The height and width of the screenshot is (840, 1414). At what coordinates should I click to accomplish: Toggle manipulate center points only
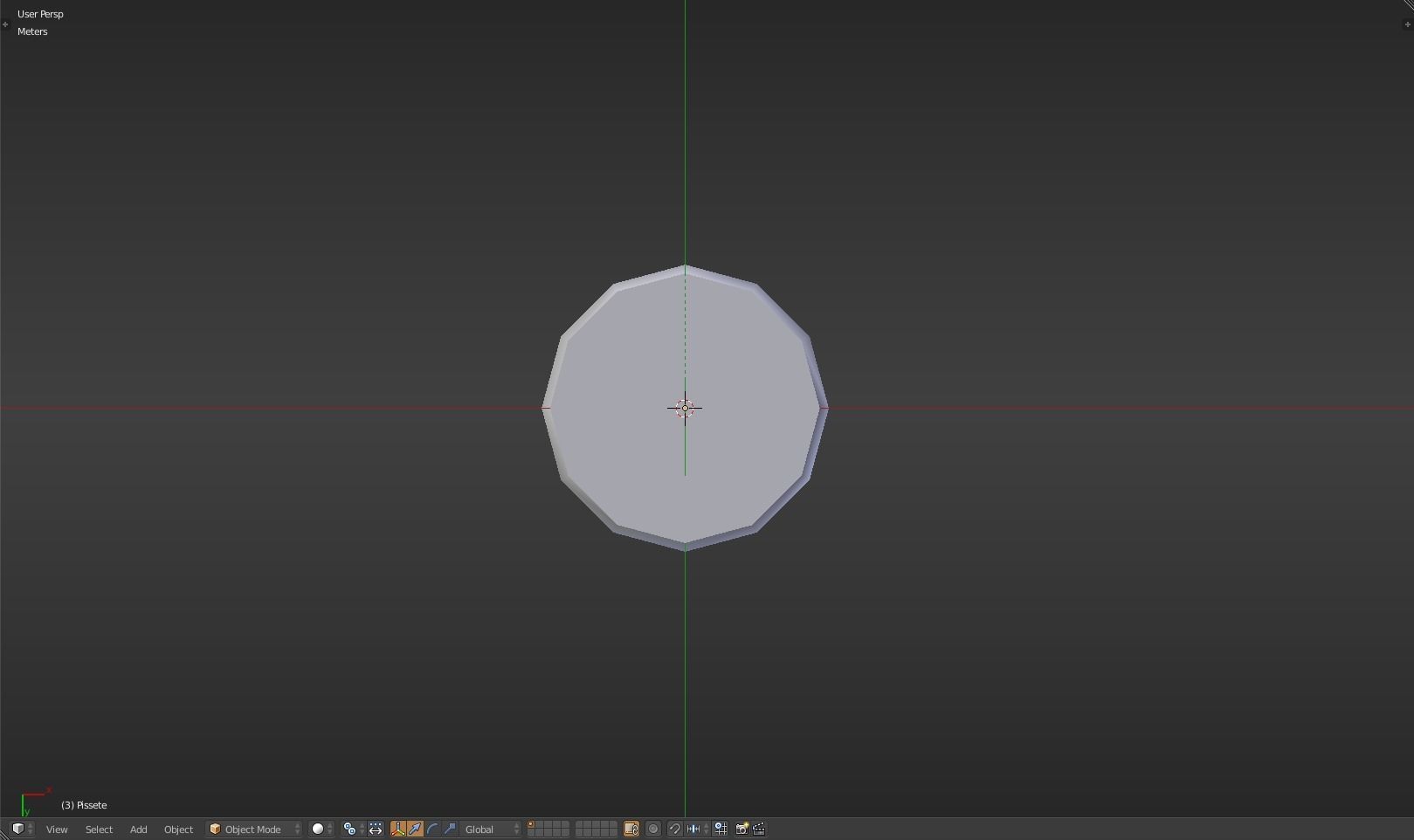point(376,830)
